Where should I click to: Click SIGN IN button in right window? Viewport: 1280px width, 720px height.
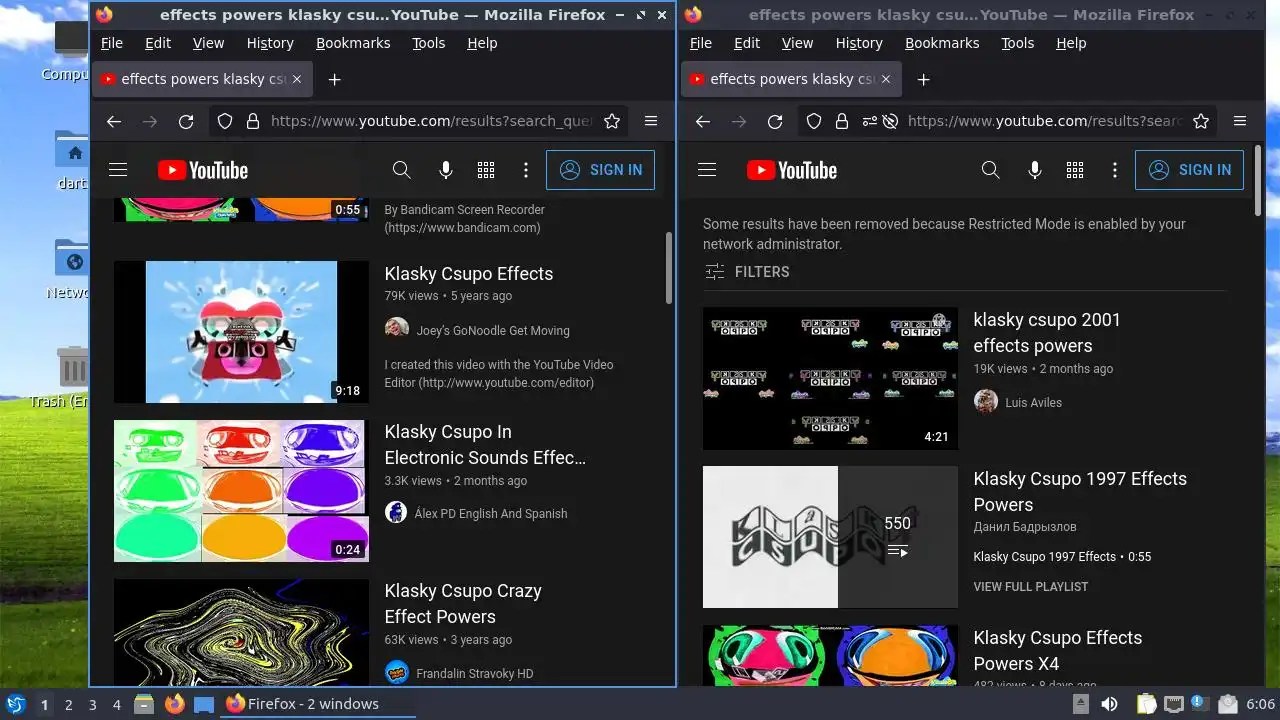coord(1189,170)
